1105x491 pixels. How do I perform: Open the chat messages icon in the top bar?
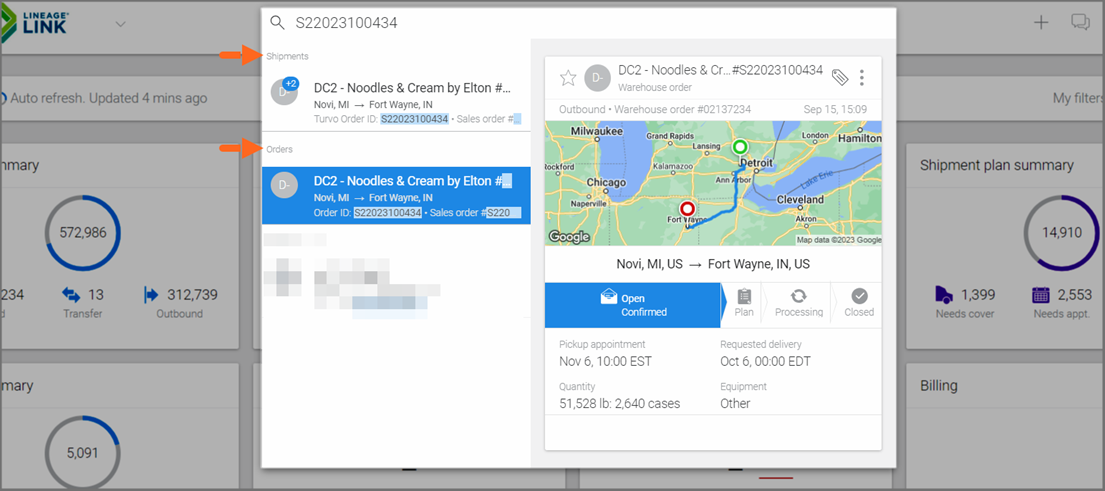click(1080, 23)
